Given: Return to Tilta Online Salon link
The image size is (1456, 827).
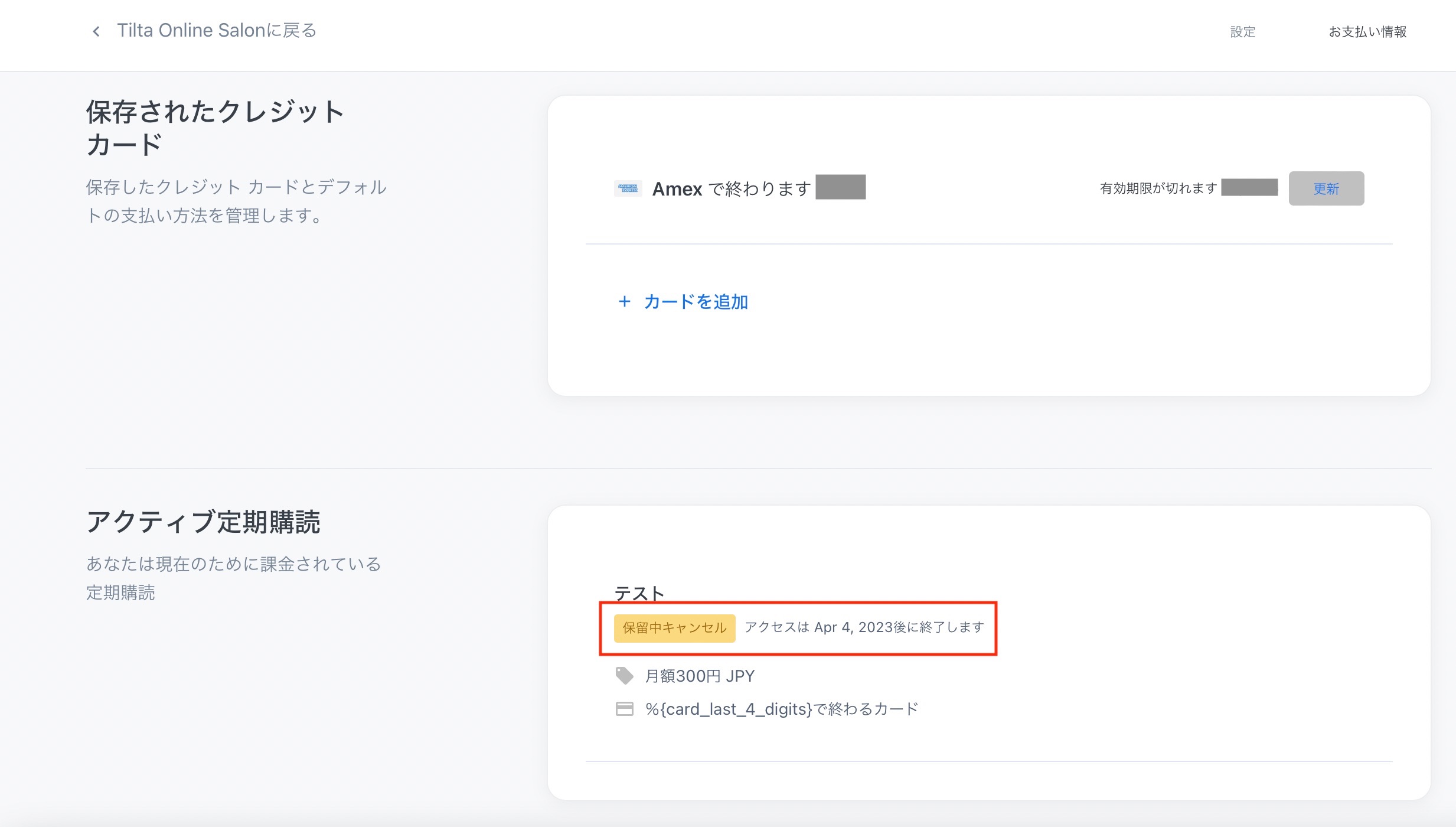Looking at the screenshot, I should click(x=216, y=31).
